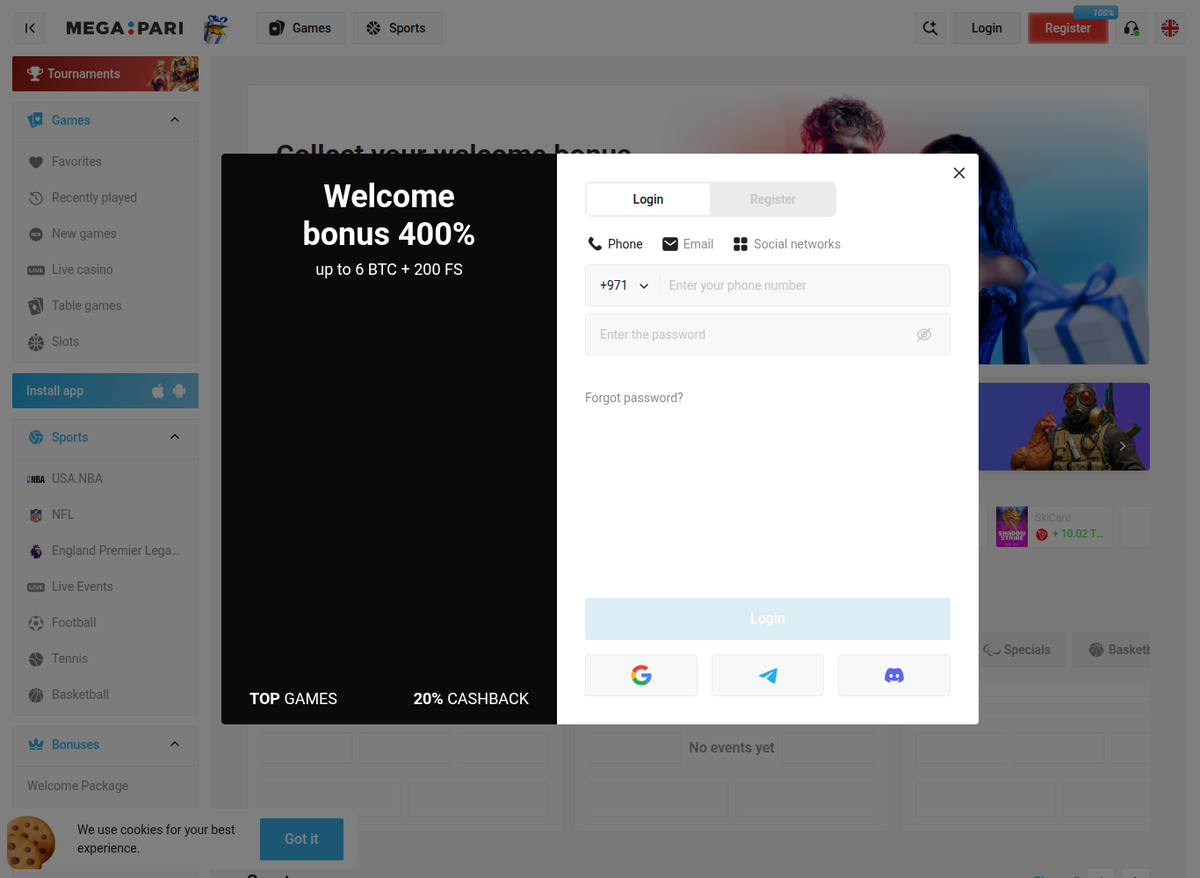The width and height of the screenshot is (1200, 878).
Task: Open Live Events in sidebar
Action: pyautogui.click(x=105, y=586)
